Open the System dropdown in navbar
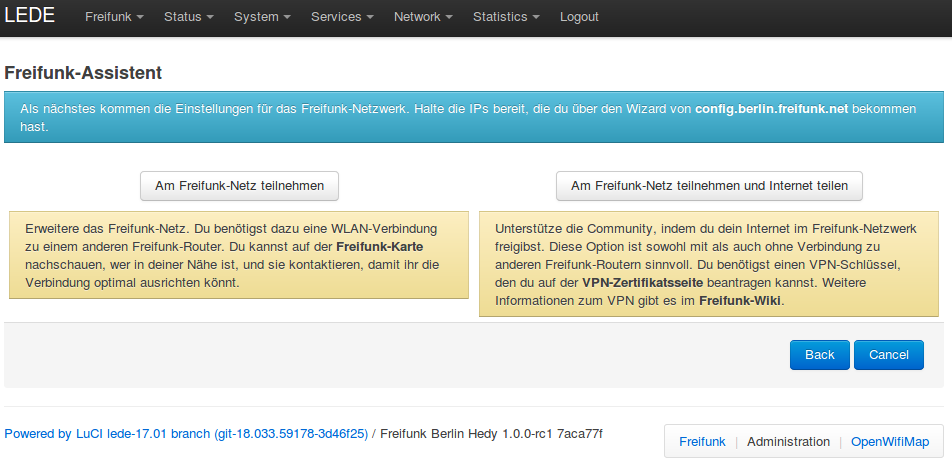Screen dimensions: 952x467 click(x=262, y=17)
